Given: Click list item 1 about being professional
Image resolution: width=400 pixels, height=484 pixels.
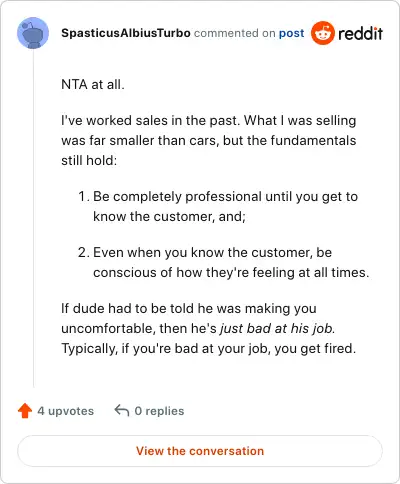Looking at the screenshot, I should click(218, 206).
